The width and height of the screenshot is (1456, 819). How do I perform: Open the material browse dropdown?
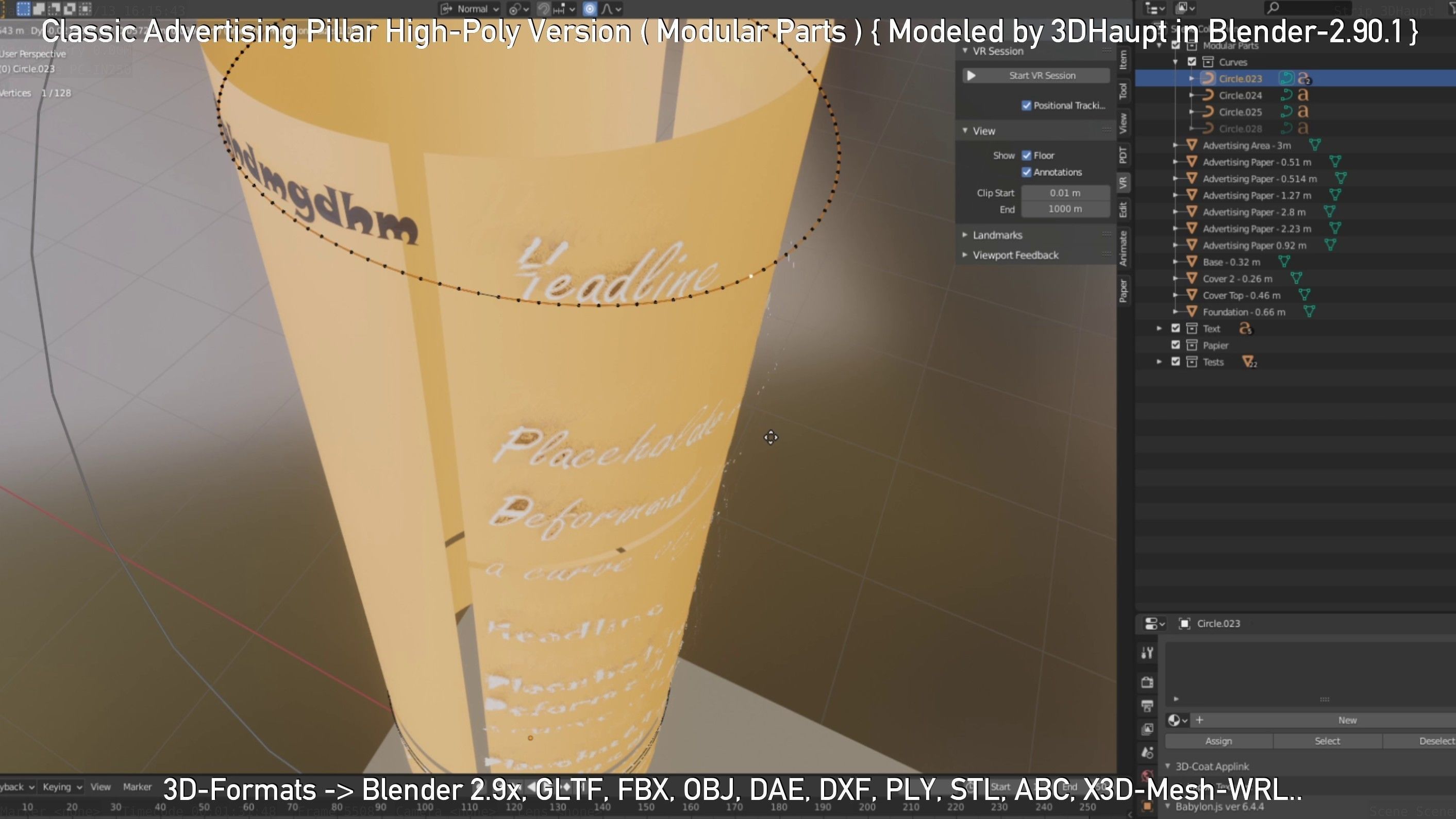(1178, 720)
